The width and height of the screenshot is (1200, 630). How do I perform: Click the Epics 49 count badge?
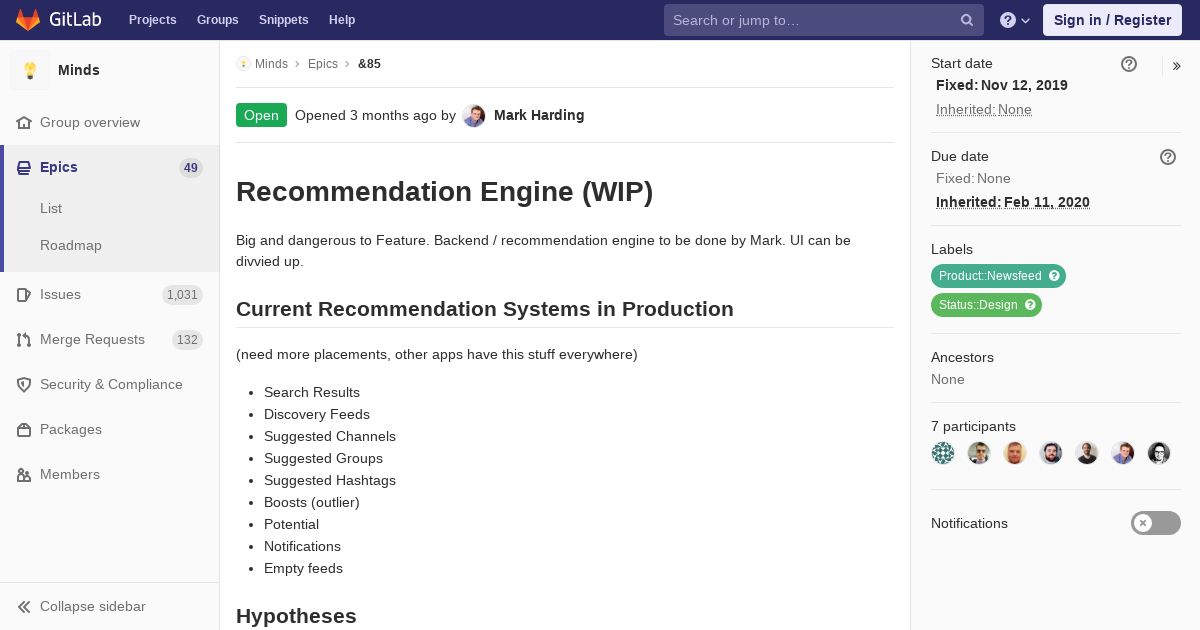[191, 168]
